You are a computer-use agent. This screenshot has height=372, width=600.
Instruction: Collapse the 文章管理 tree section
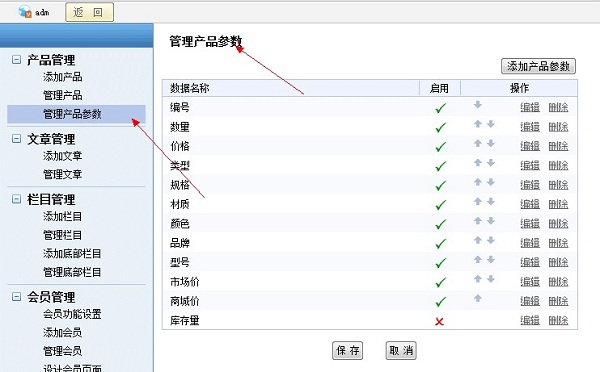tap(16, 139)
